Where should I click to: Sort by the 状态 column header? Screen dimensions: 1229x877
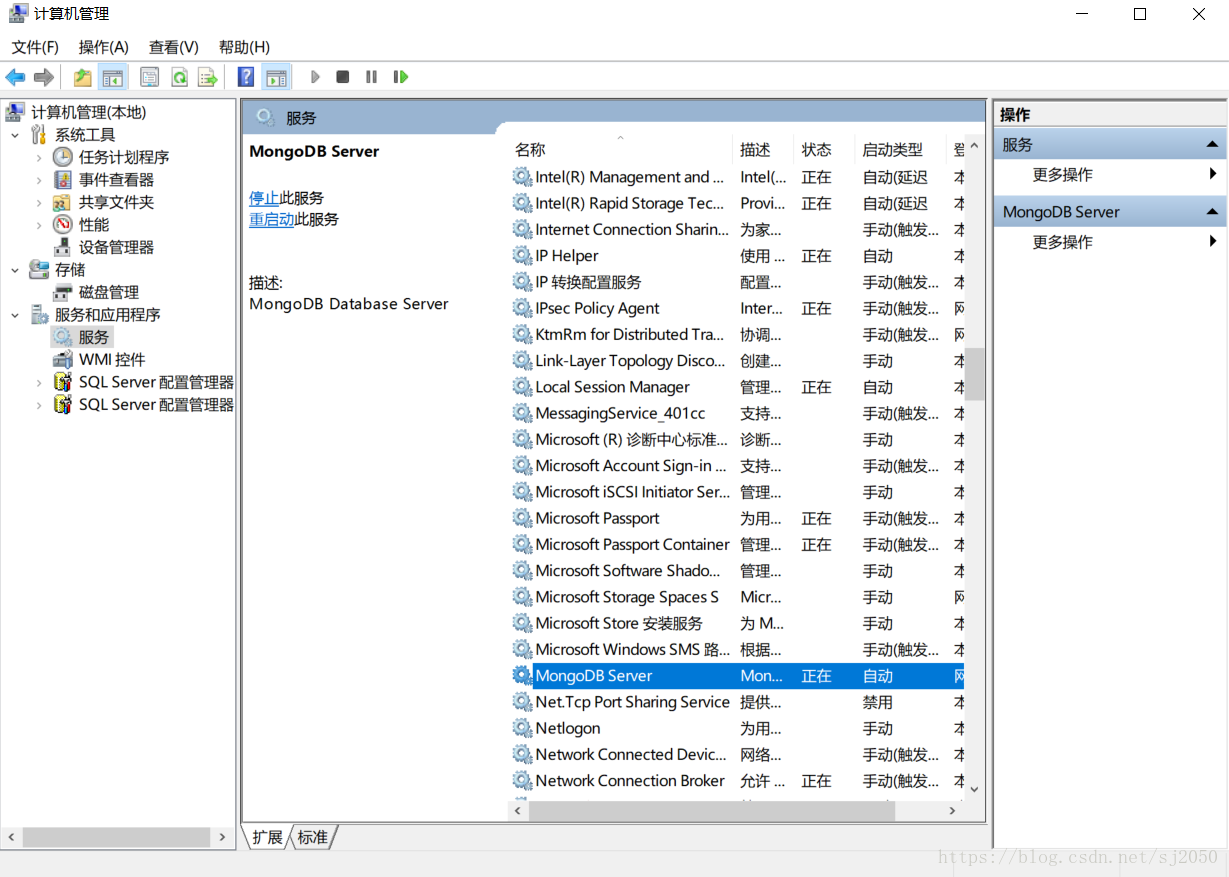pyautogui.click(x=825, y=150)
